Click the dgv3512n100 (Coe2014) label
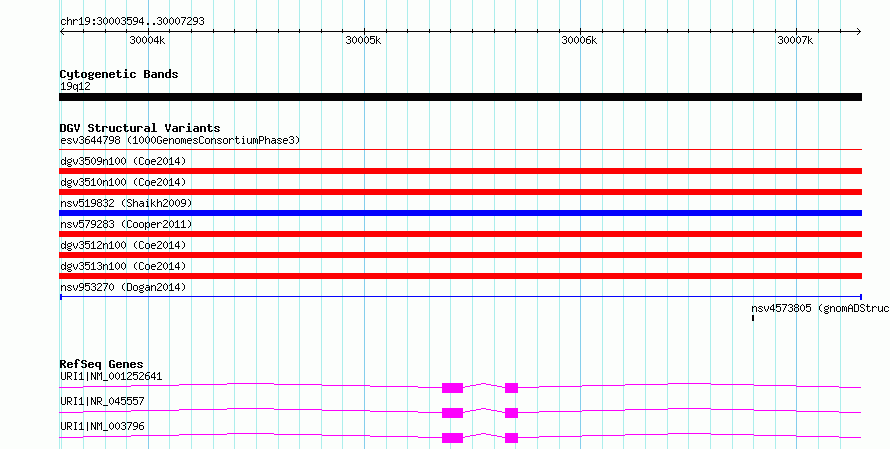This screenshot has width=890, height=449. tap(123, 245)
